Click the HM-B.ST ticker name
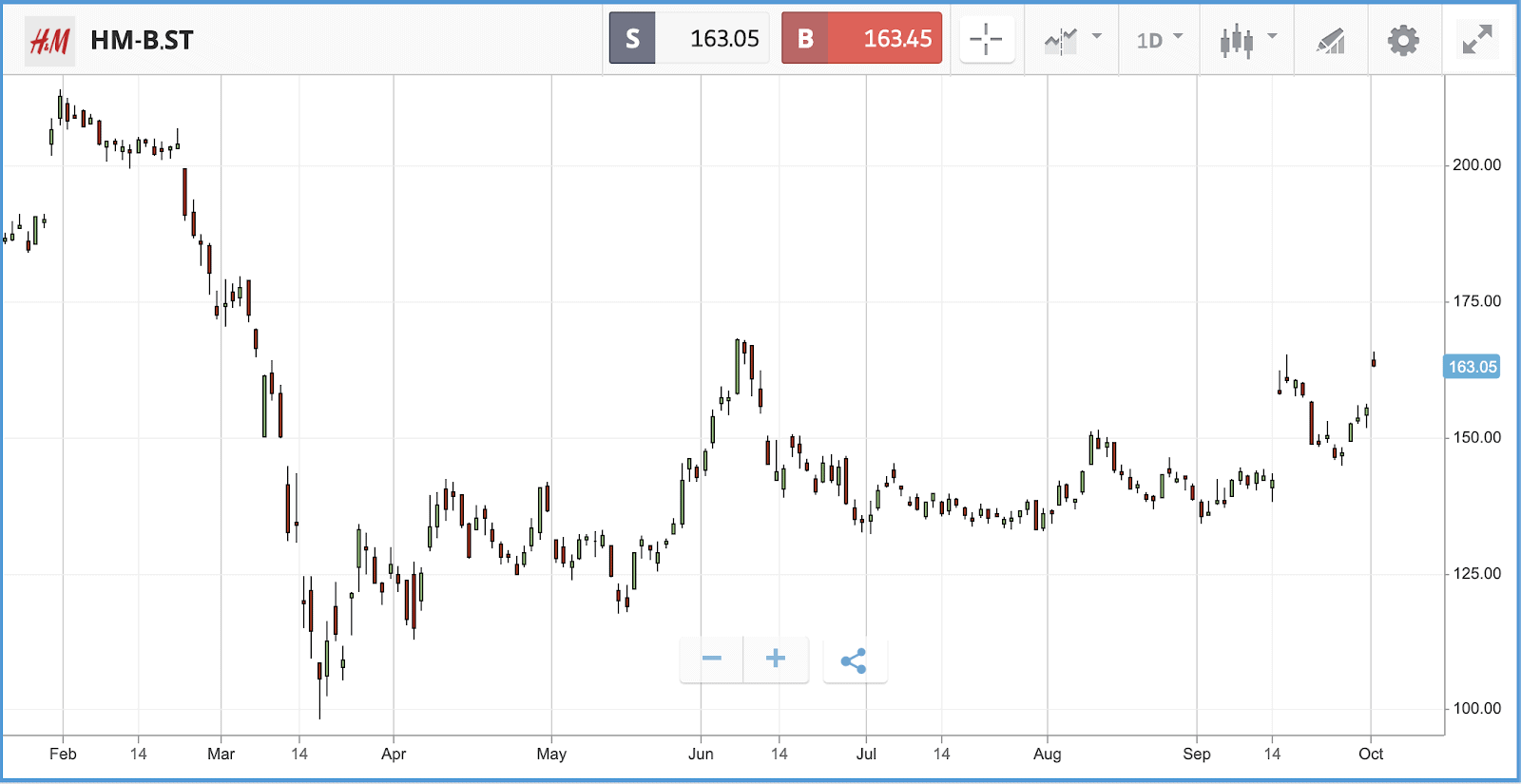 (142, 41)
